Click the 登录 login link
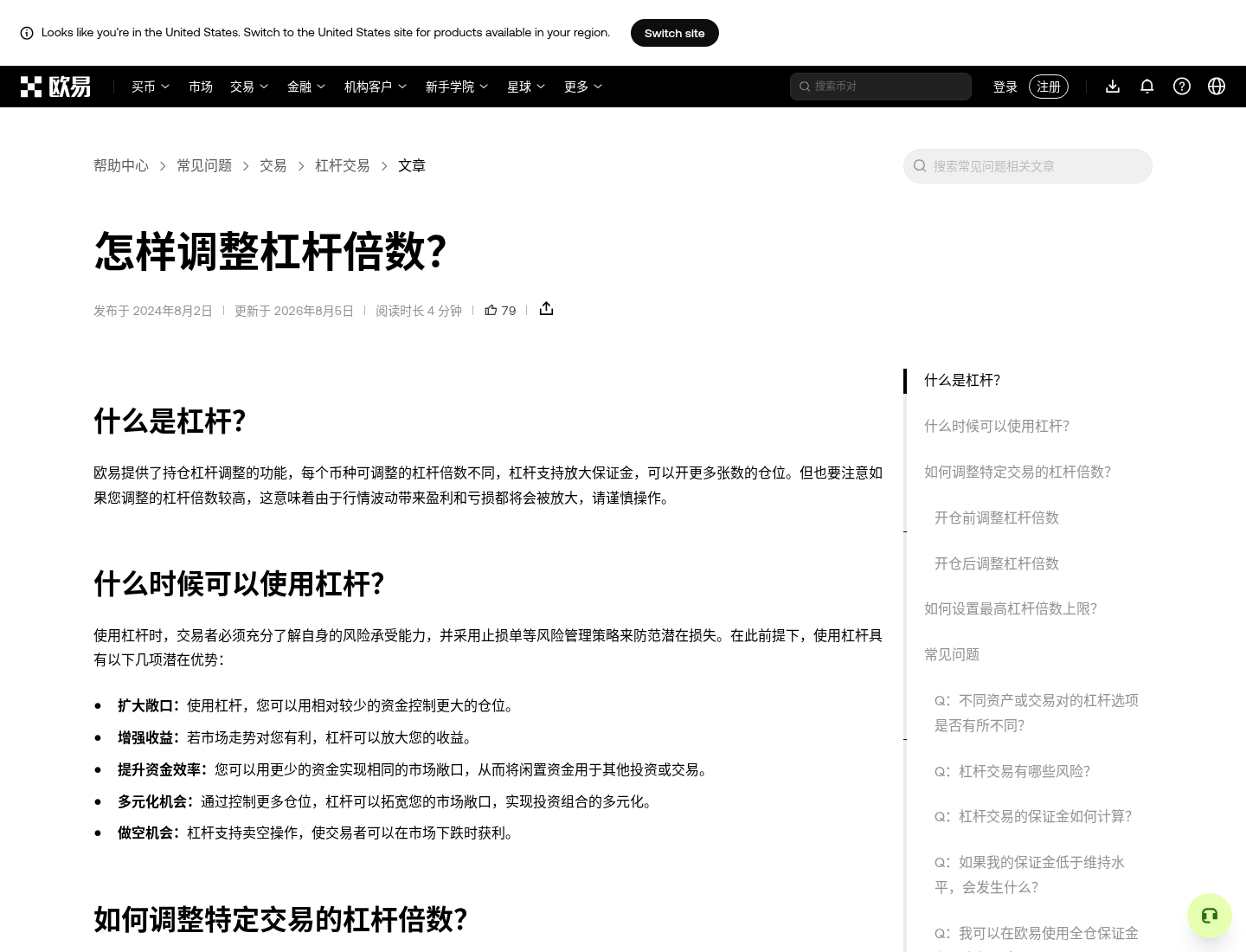 pyautogui.click(x=1005, y=87)
